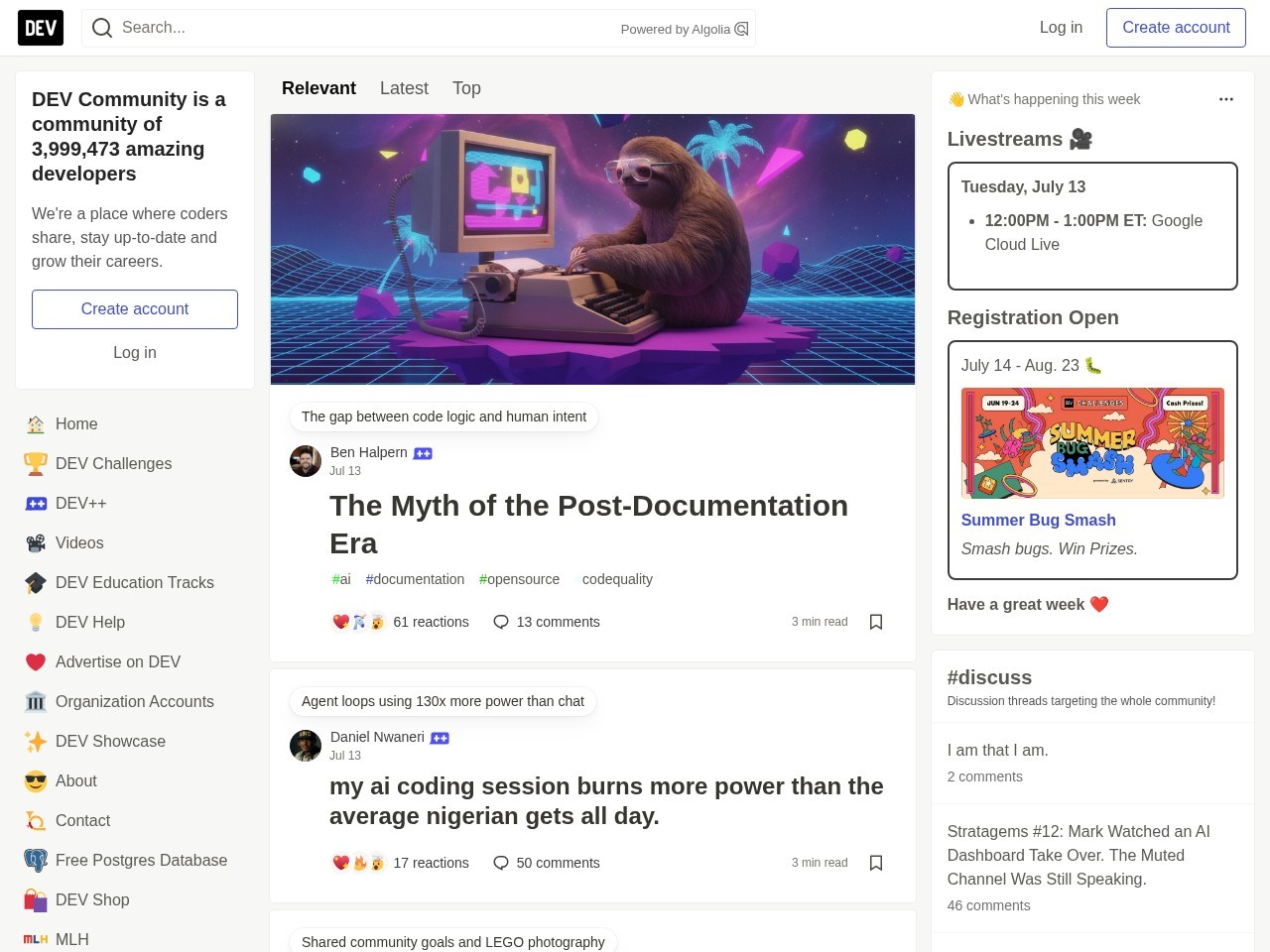This screenshot has width=1270, height=952.
Task: Click the Algolia logo icon
Action: 741,29
